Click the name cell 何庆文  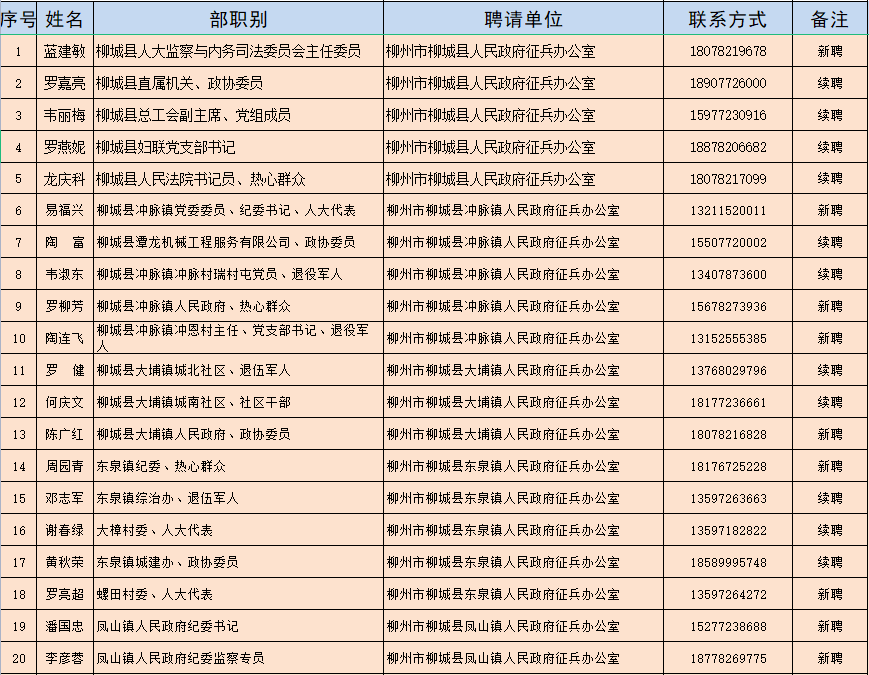(x=65, y=402)
